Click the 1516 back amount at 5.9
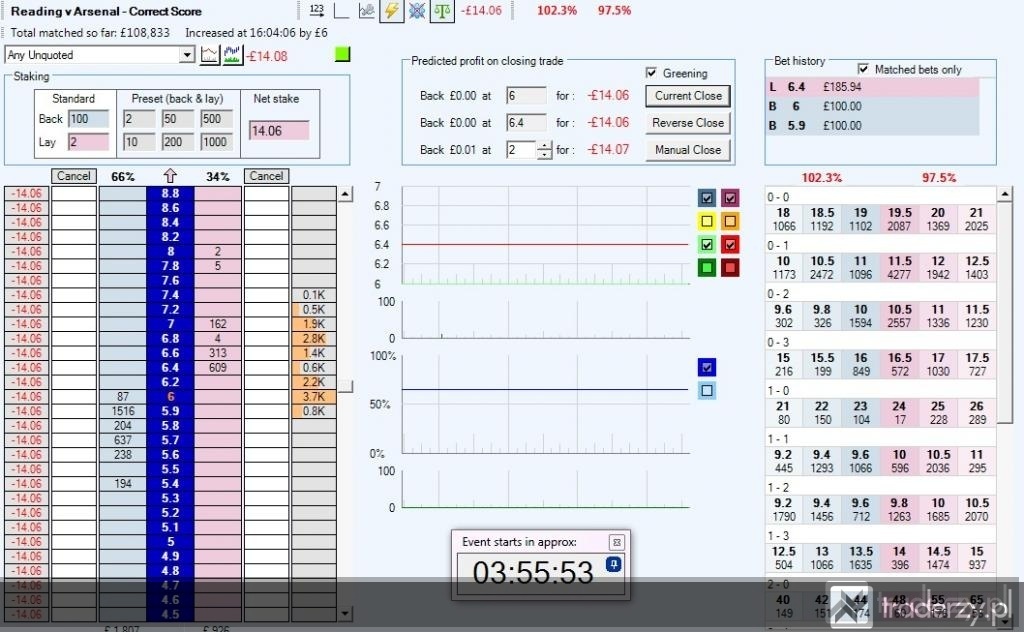The image size is (1024, 632). 123,411
